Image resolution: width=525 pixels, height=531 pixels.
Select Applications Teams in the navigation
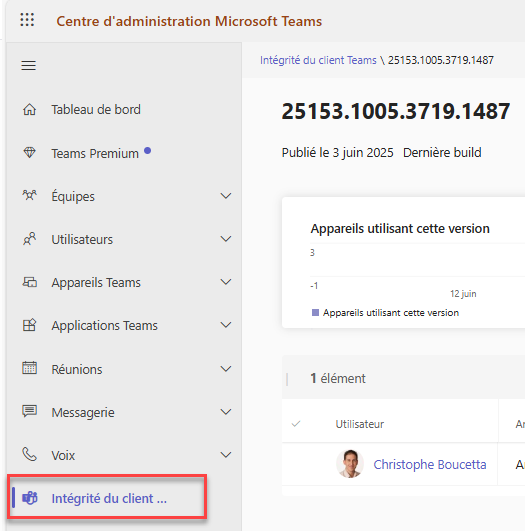pyautogui.click(x=104, y=325)
